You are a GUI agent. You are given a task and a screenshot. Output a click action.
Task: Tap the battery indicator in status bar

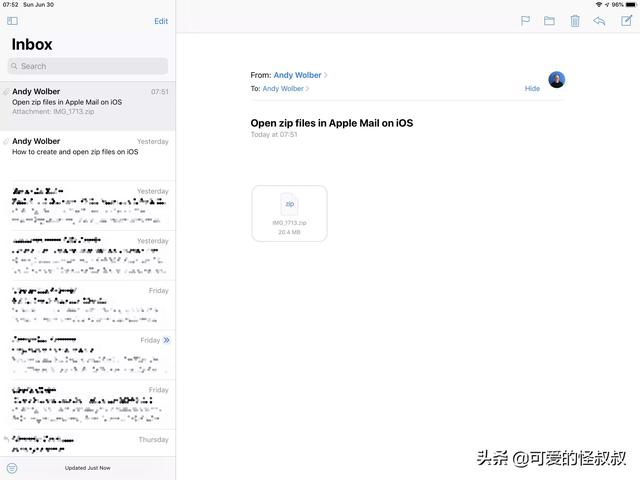631,4
